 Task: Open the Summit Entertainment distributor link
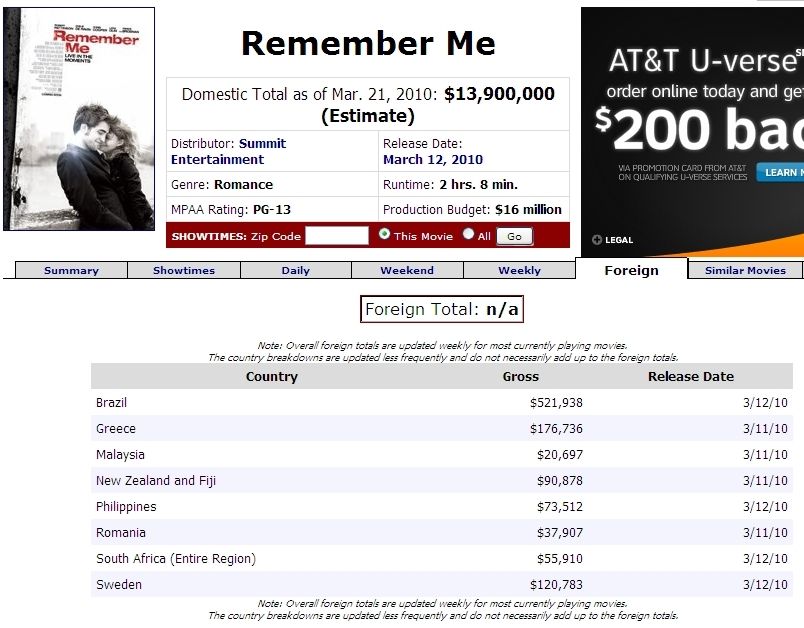point(229,151)
